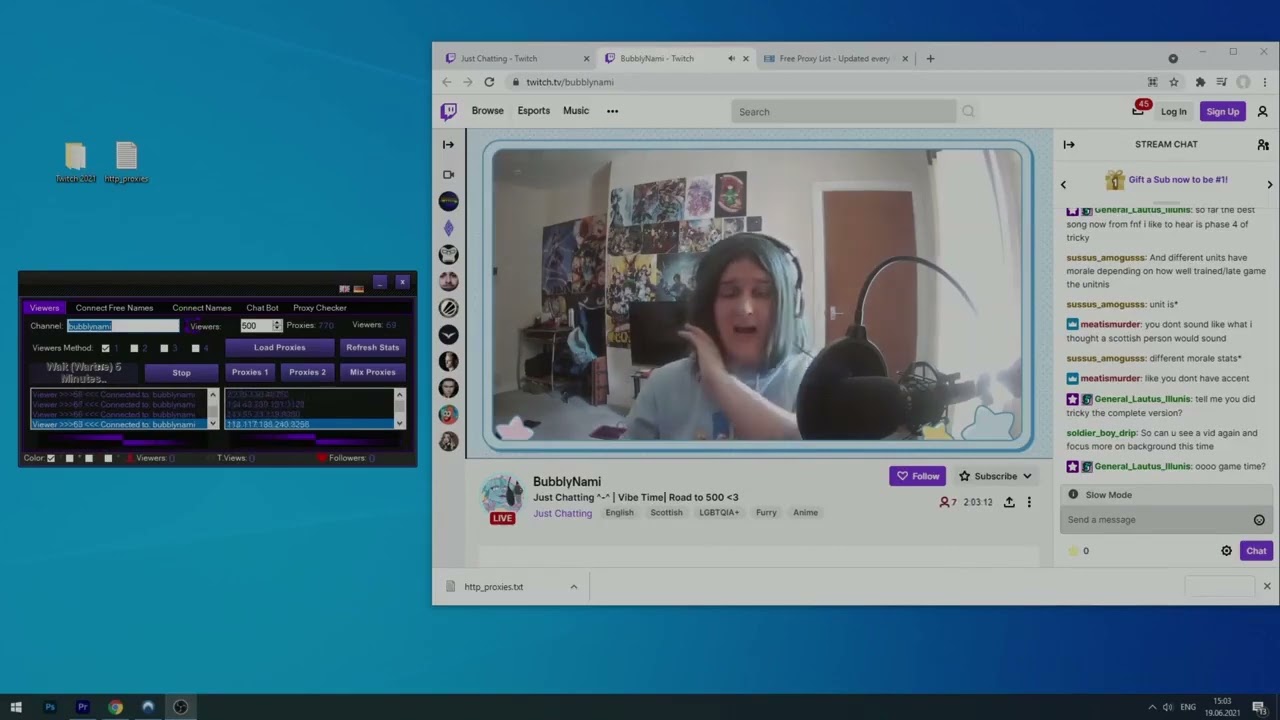Viewport: 1280px width, 720px height.
Task: Click the Sign Up button
Action: click(x=1222, y=111)
